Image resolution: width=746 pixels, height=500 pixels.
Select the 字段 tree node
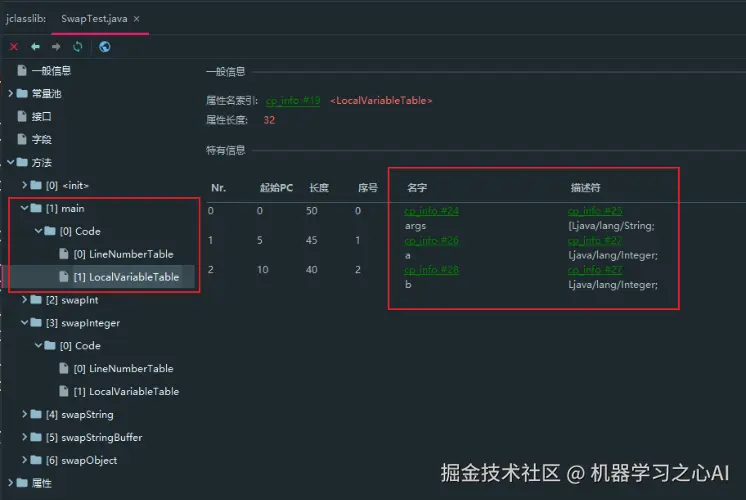(41, 139)
